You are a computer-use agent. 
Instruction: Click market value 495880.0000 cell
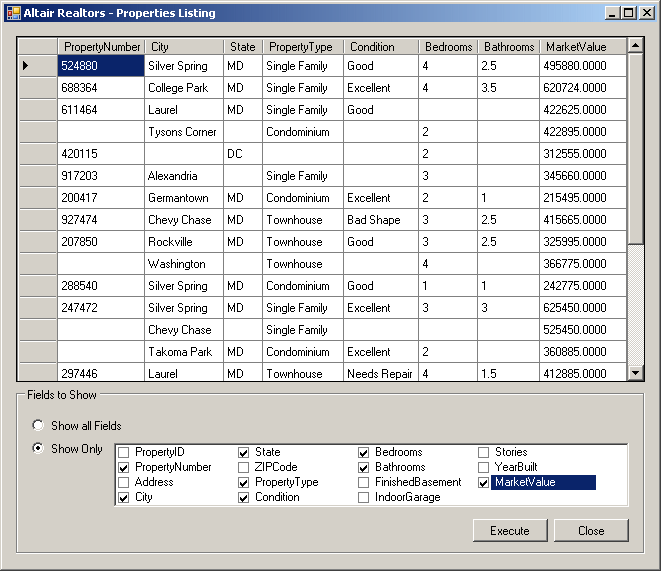click(583, 66)
